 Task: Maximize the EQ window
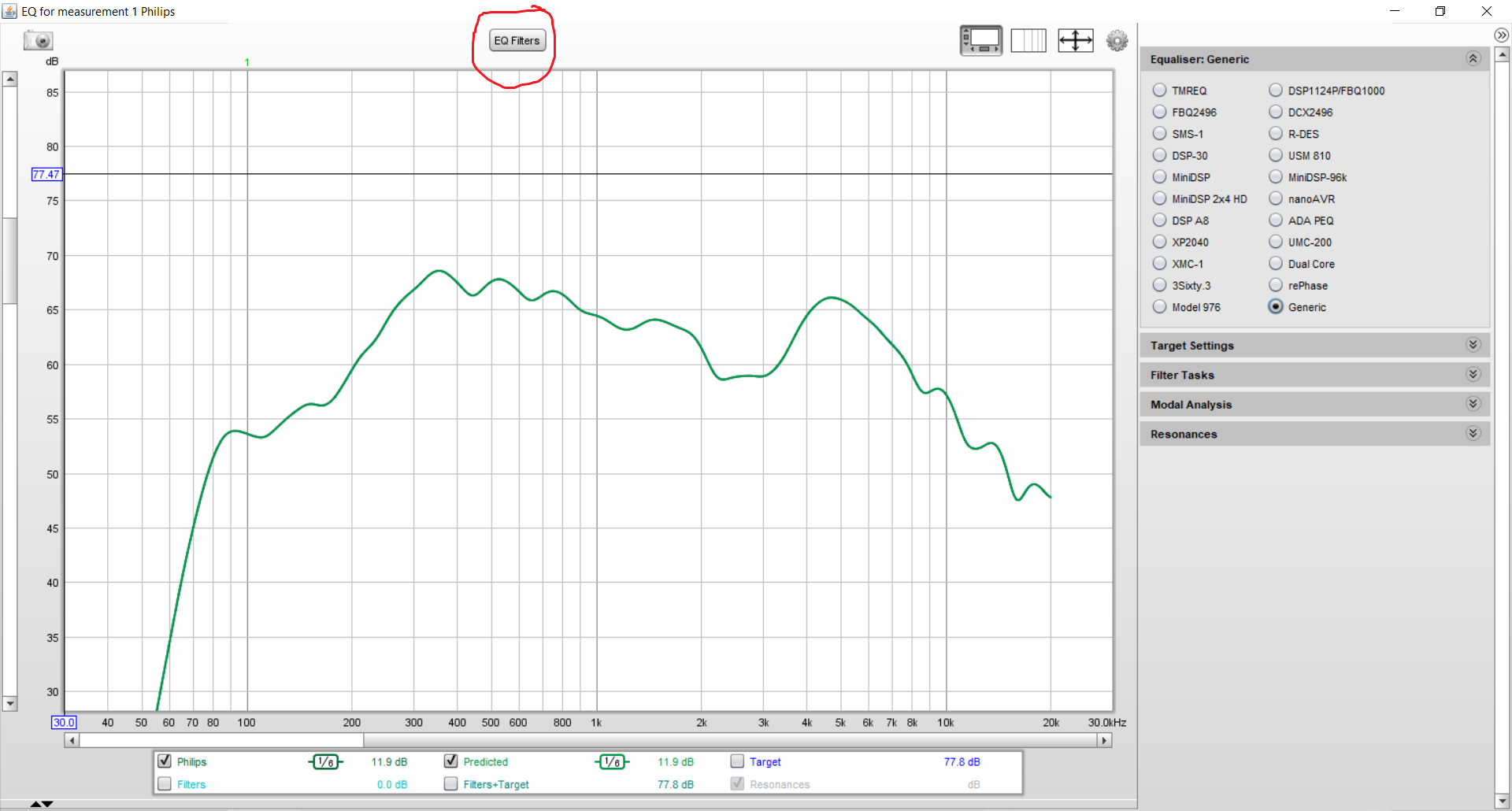click(x=1440, y=11)
